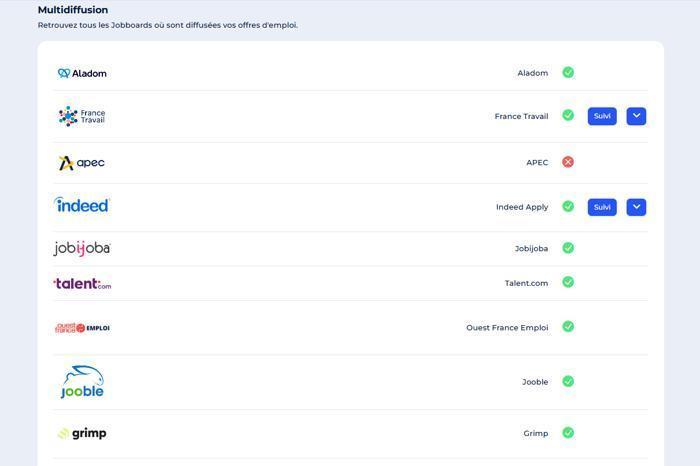Image resolution: width=700 pixels, height=466 pixels.
Task: Click the Aladom name label
Action: coord(533,73)
